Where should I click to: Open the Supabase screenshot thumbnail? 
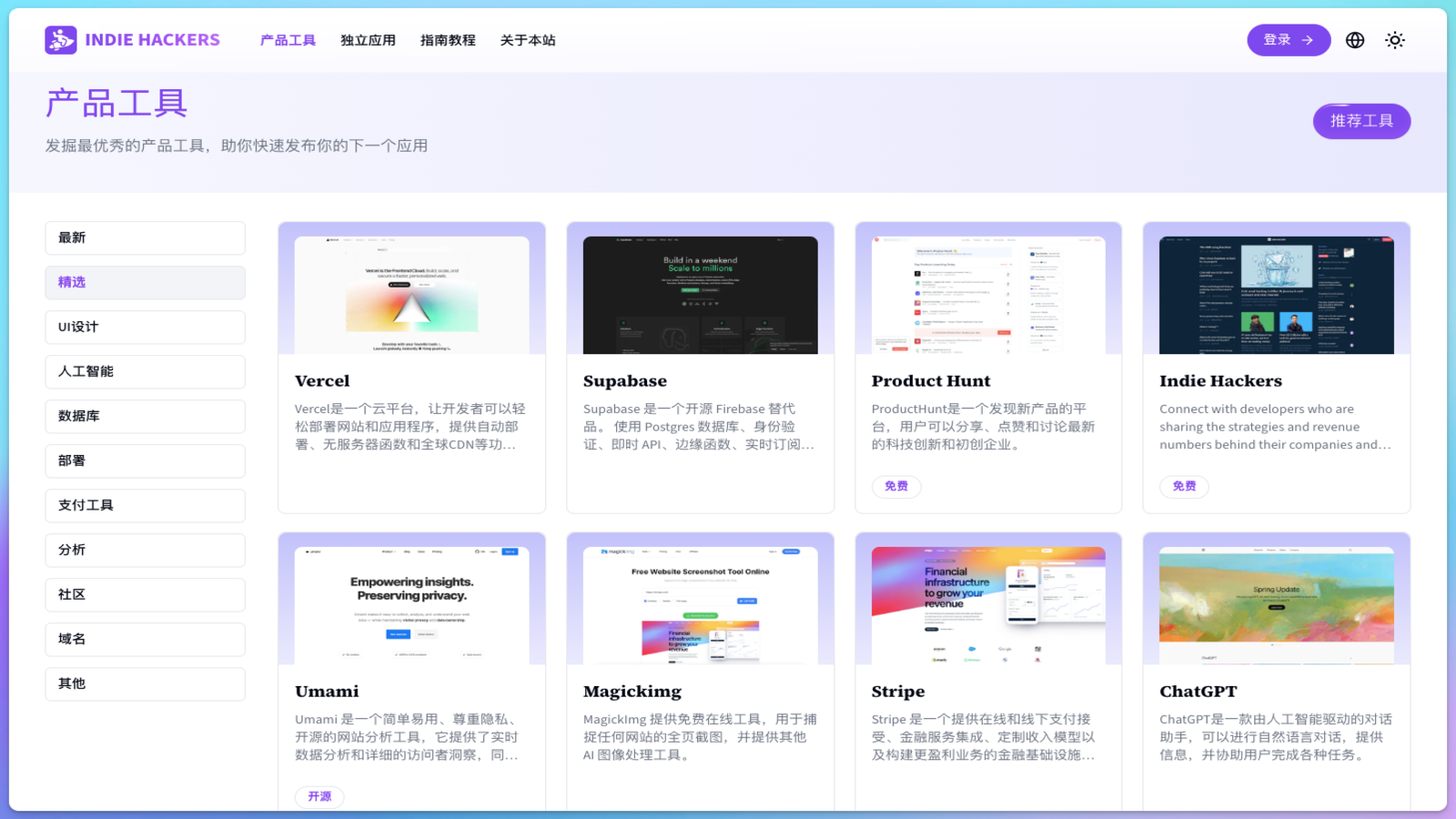(701, 295)
